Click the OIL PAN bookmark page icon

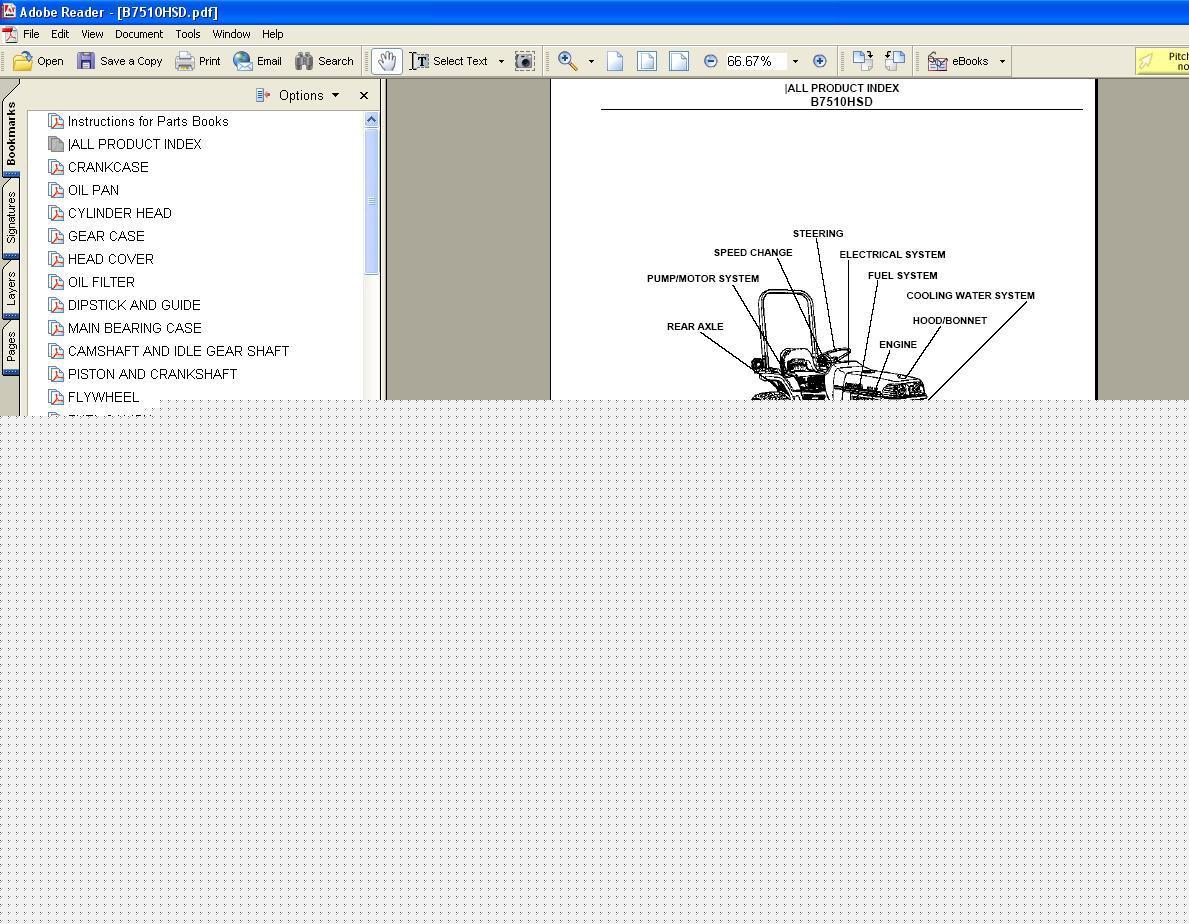click(55, 190)
